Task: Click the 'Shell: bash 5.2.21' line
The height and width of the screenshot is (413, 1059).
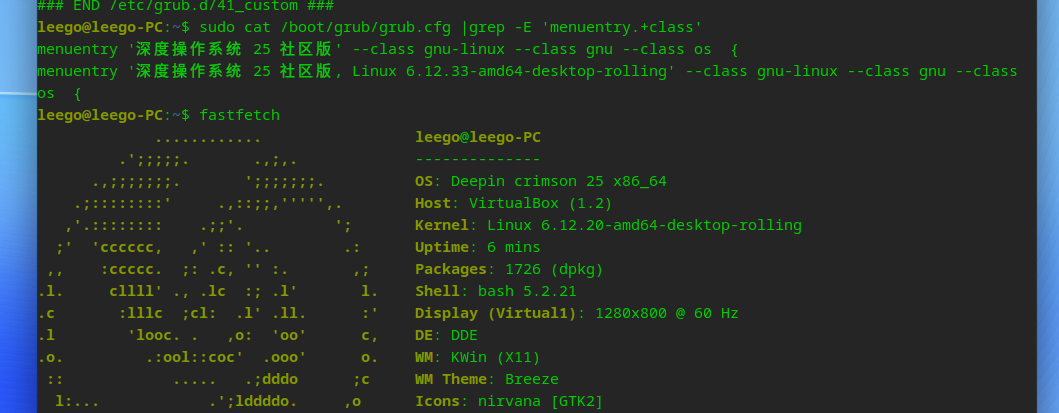Action: point(495,292)
